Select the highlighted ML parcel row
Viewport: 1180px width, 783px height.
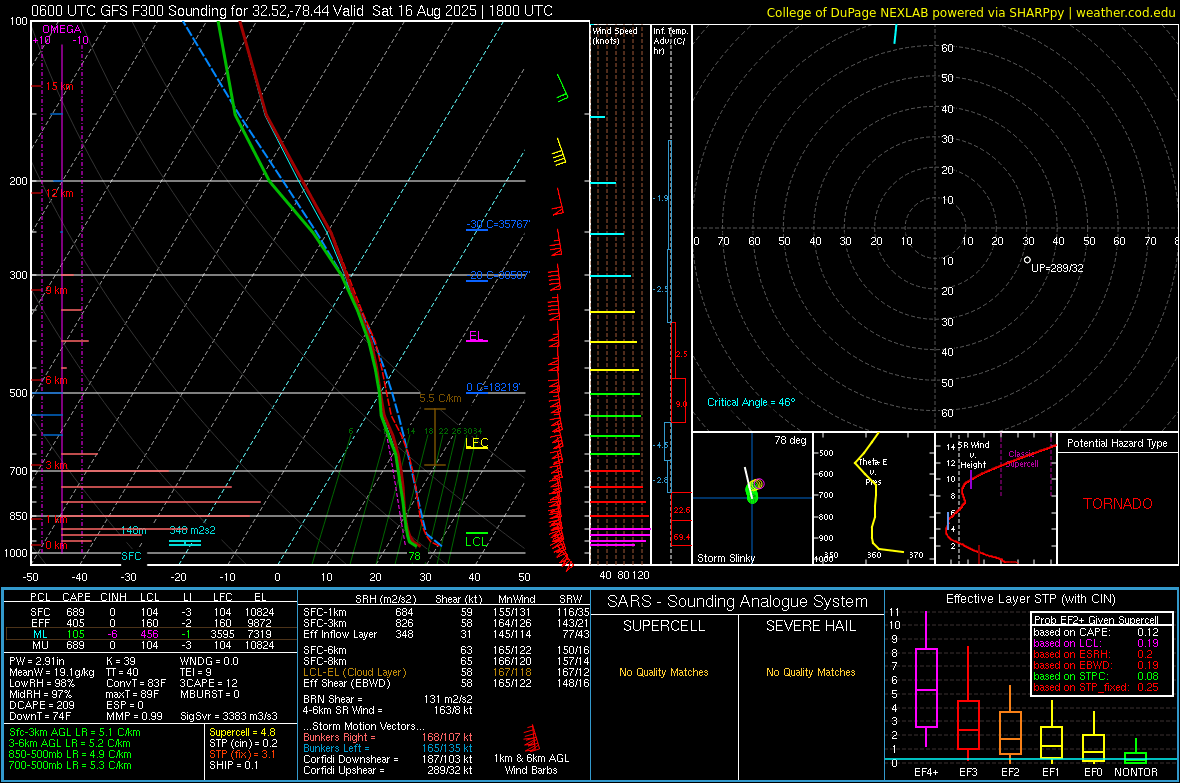(151, 634)
